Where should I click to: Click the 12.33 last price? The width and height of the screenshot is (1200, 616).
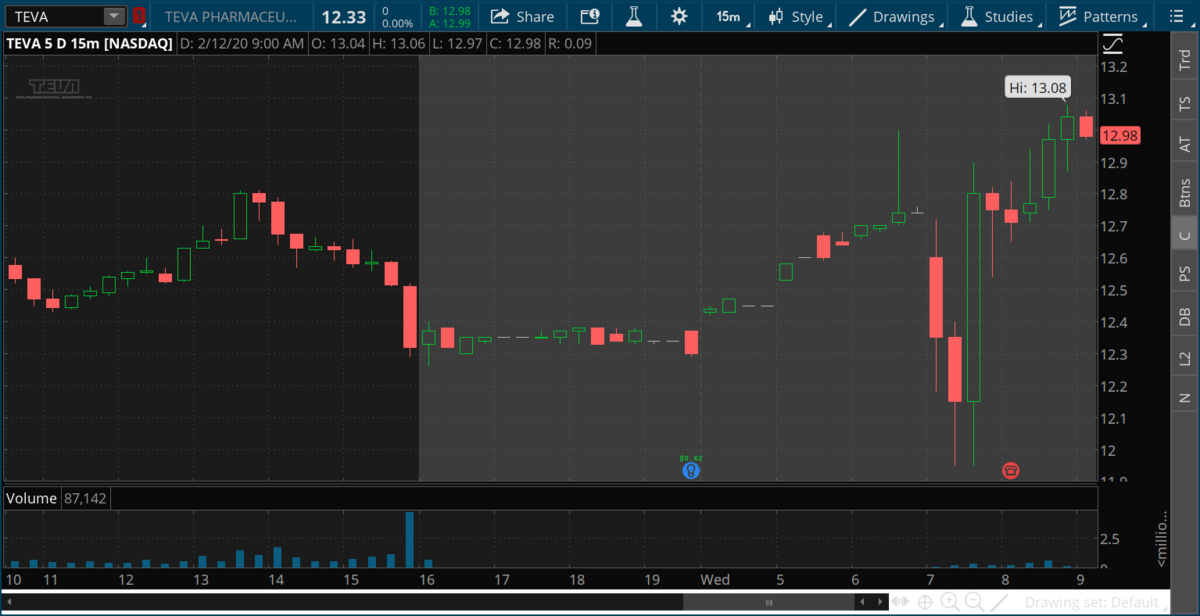click(x=345, y=16)
